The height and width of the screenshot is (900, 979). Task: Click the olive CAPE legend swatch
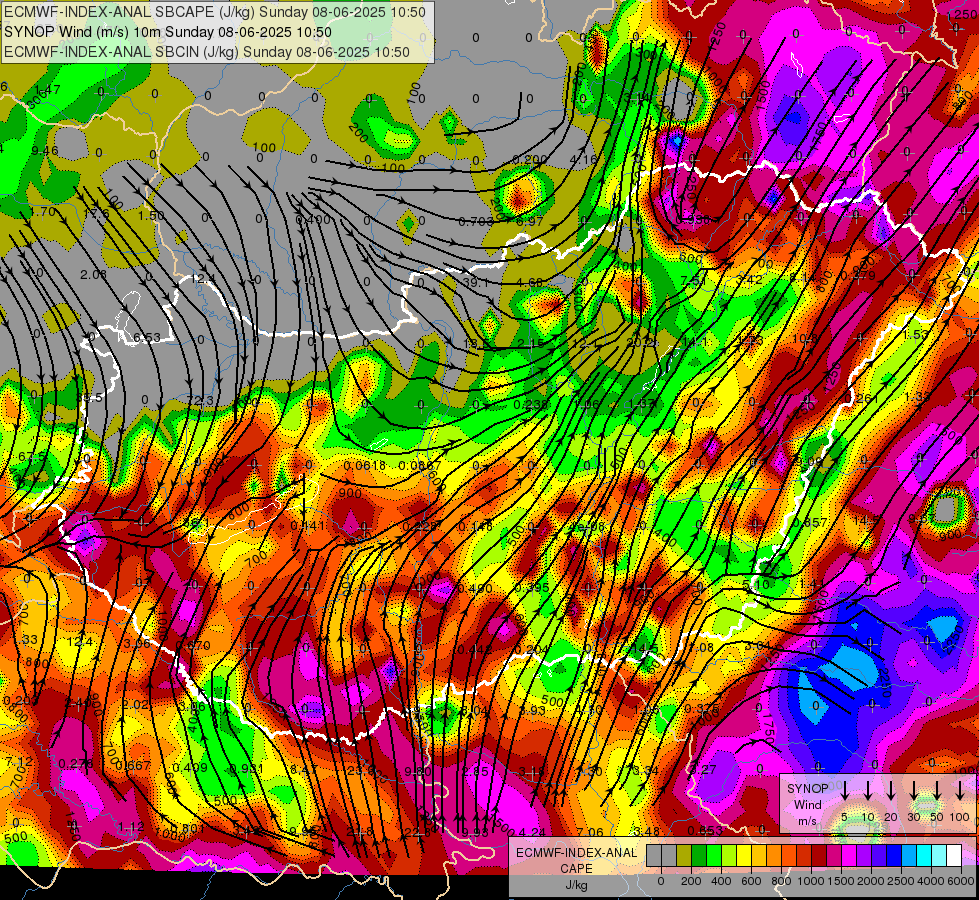click(x=684, y=856)
